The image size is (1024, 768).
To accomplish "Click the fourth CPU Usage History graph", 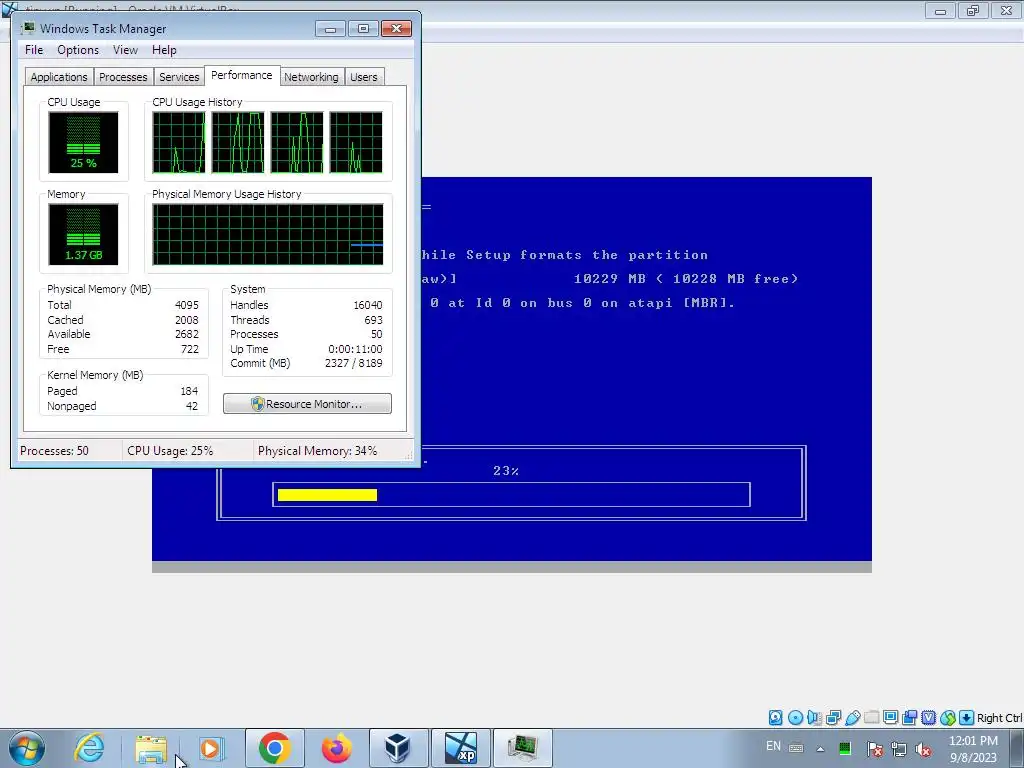I will pos(356,142).
